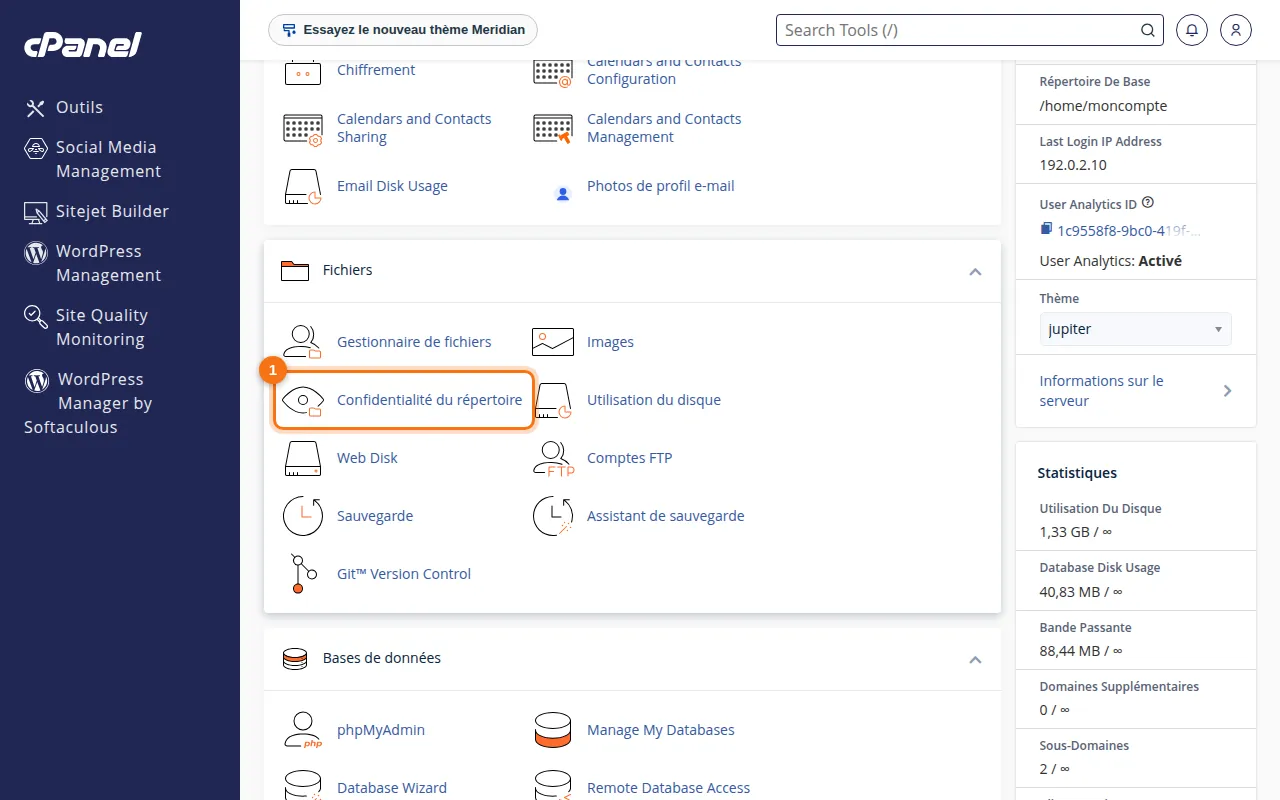Click the Utilisation du disque link
The width and height of the screenshot is (1280, 800).
tap(654, 400)
